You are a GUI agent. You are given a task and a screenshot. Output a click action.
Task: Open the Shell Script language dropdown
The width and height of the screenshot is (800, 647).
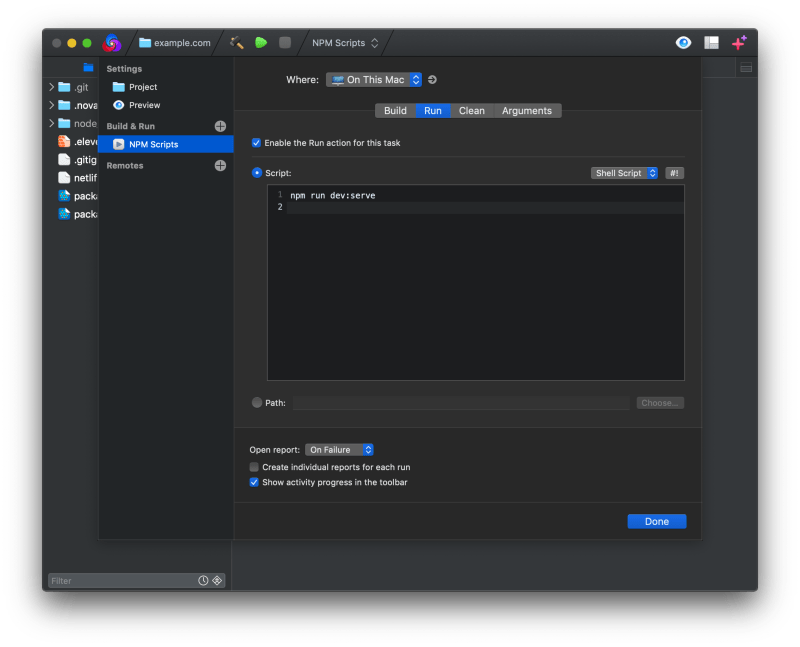624,172
